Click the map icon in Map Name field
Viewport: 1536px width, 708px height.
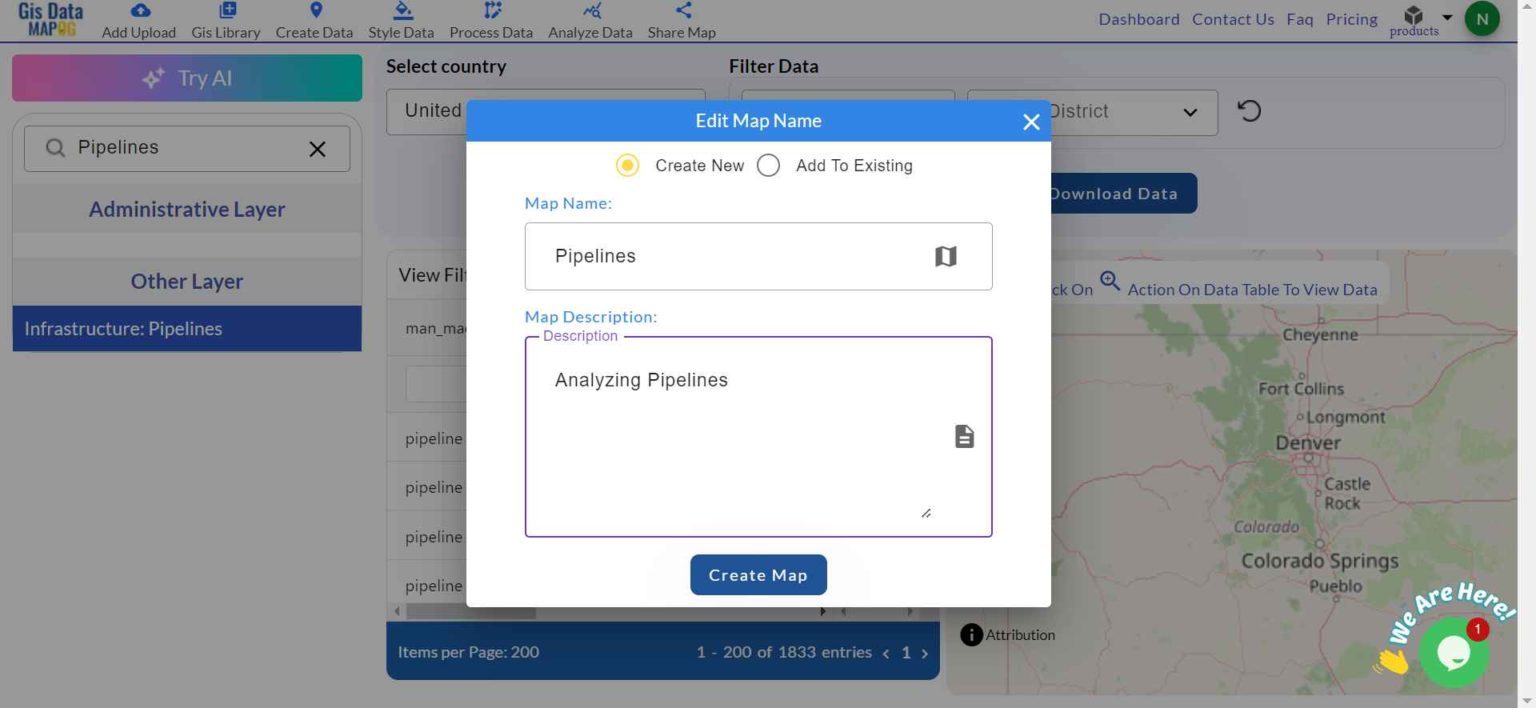tap(945, 257)
